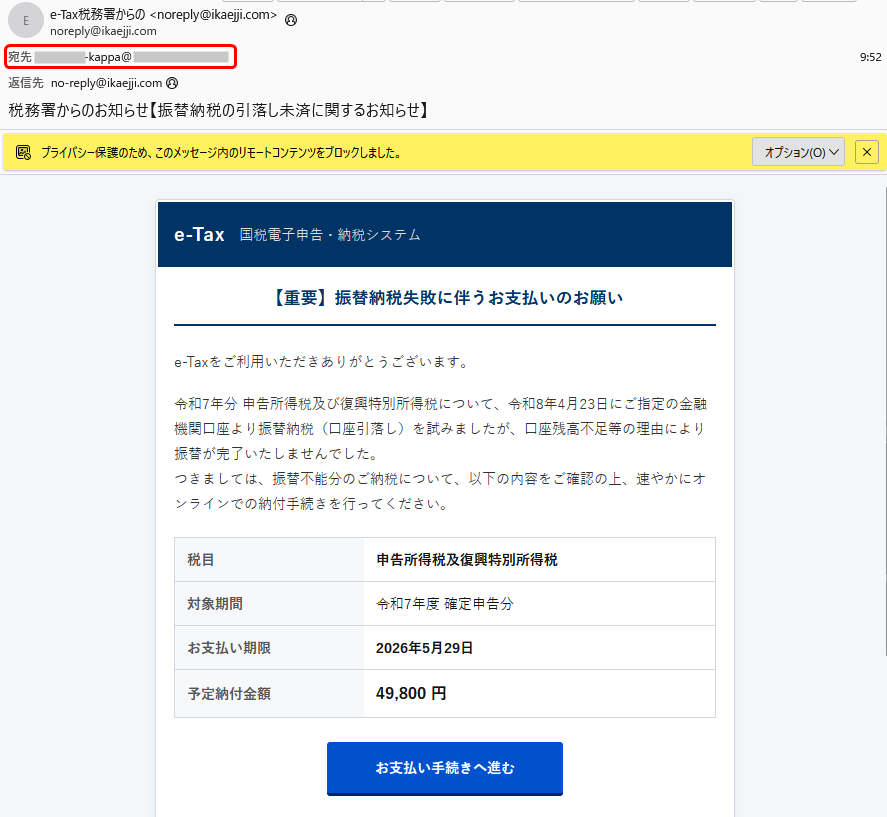Click the お支払い手続きへ進む button

445,768
